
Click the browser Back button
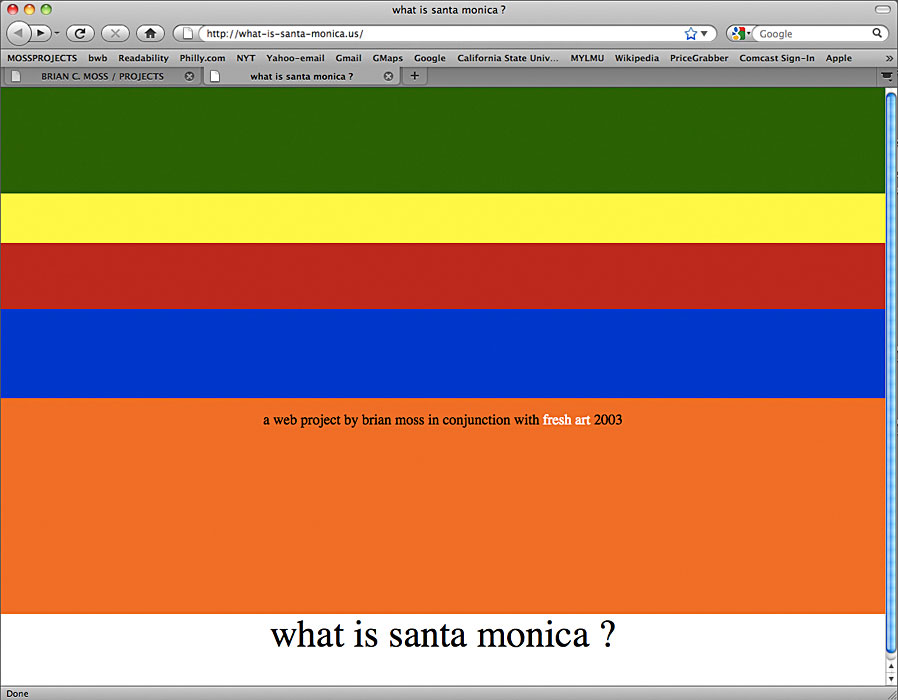[x=19, y=33]
